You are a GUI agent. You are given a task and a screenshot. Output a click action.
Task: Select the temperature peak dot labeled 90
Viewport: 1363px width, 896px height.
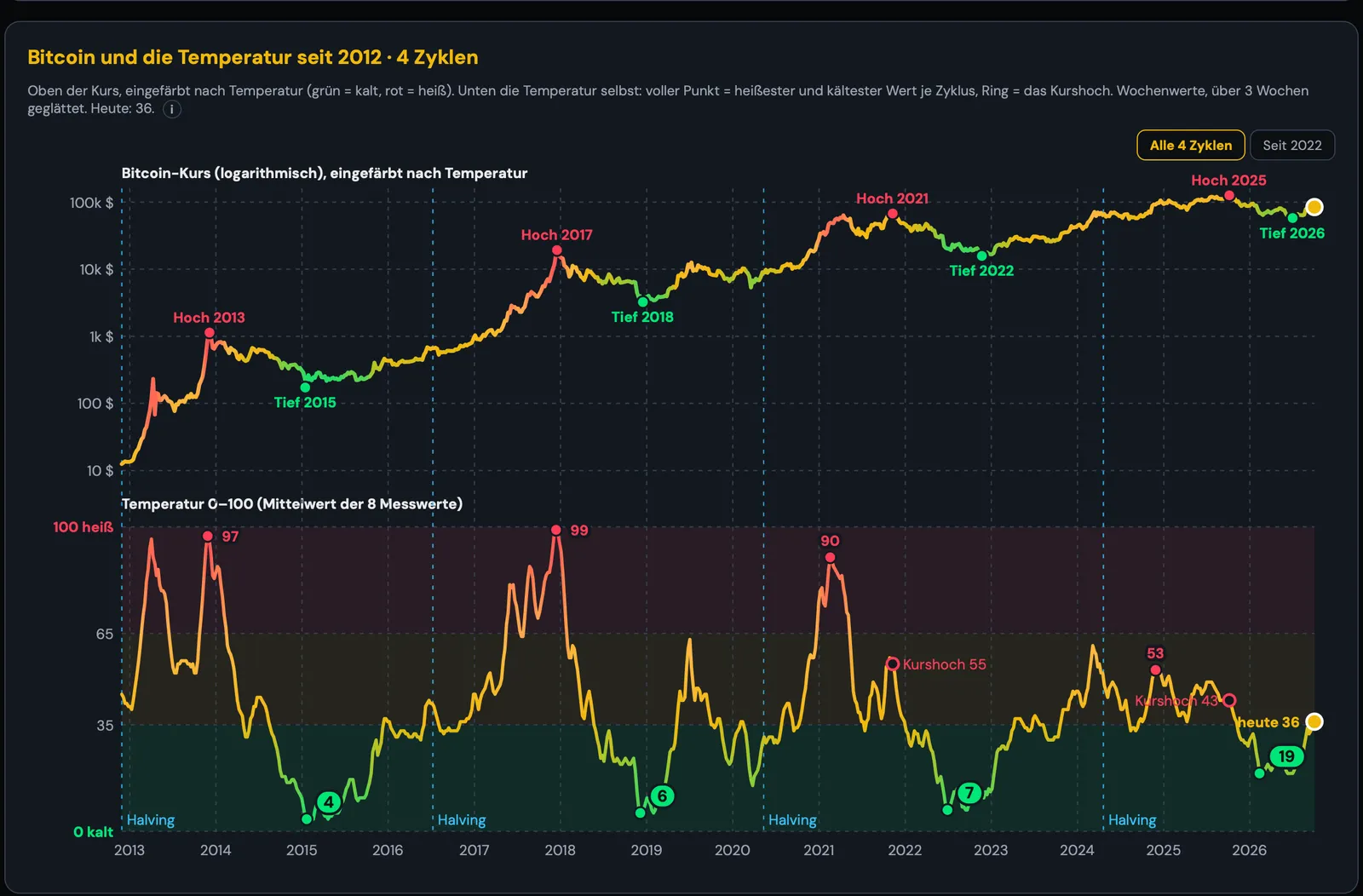pos(830,558)
